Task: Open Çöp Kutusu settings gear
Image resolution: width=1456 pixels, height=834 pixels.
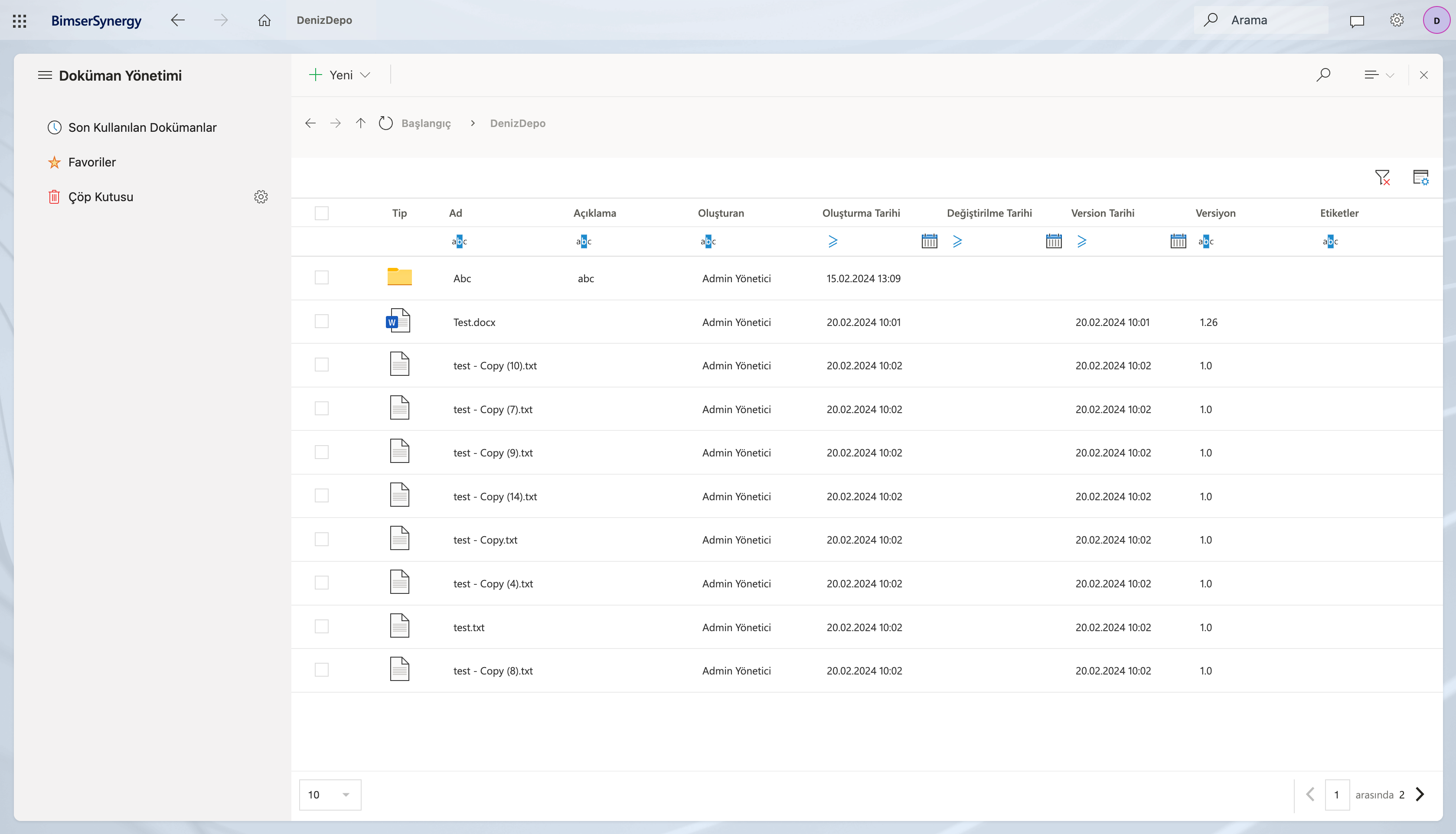Action: [x=261, y=197]
